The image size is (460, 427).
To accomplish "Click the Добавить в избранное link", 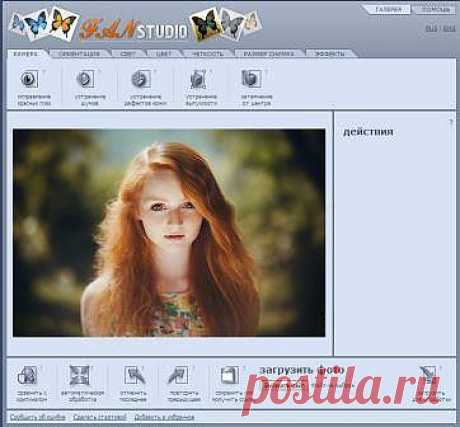I will coord(164,417).
